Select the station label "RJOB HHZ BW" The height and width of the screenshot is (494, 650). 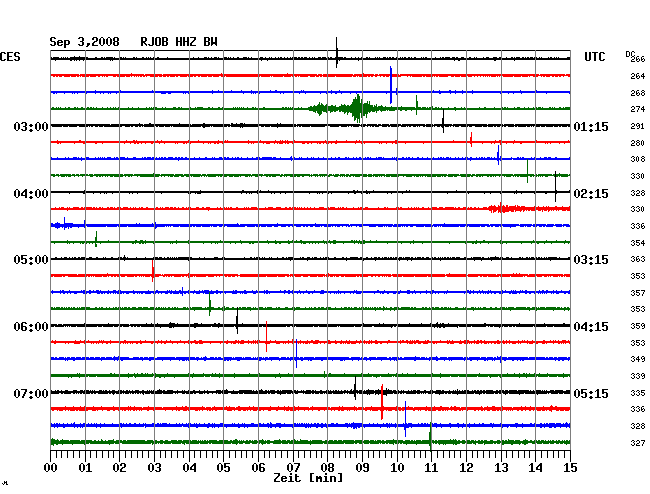(179, 42)
